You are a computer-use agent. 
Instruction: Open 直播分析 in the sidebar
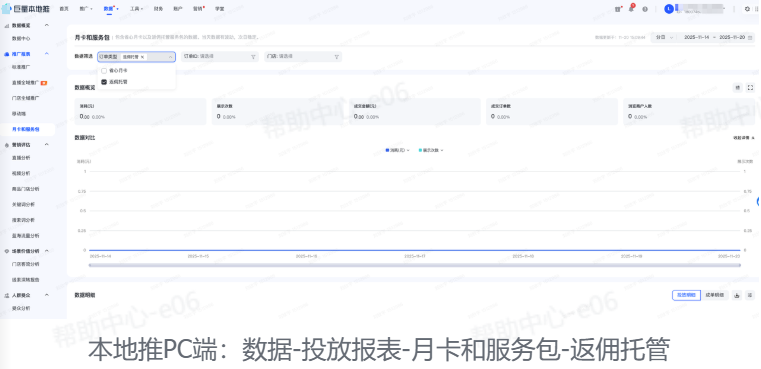click(21, 158)
